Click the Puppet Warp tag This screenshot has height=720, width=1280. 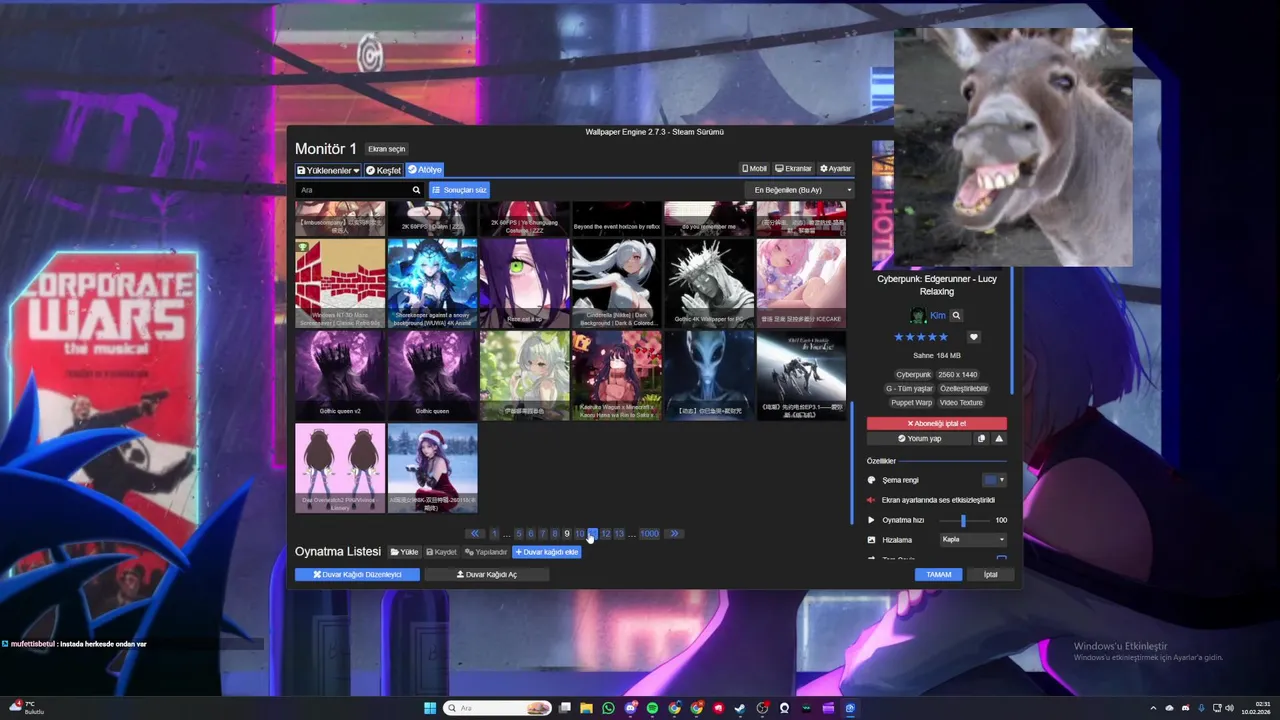coord(911,402)
